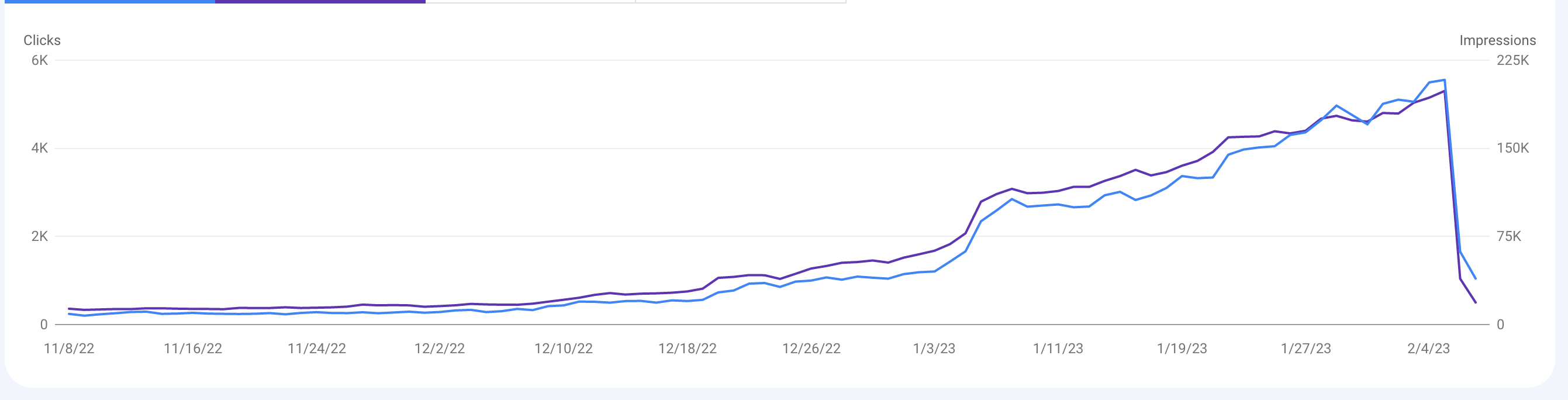Click the 6K label on the clicks axis
The image size is (1568, 400).
40,60
